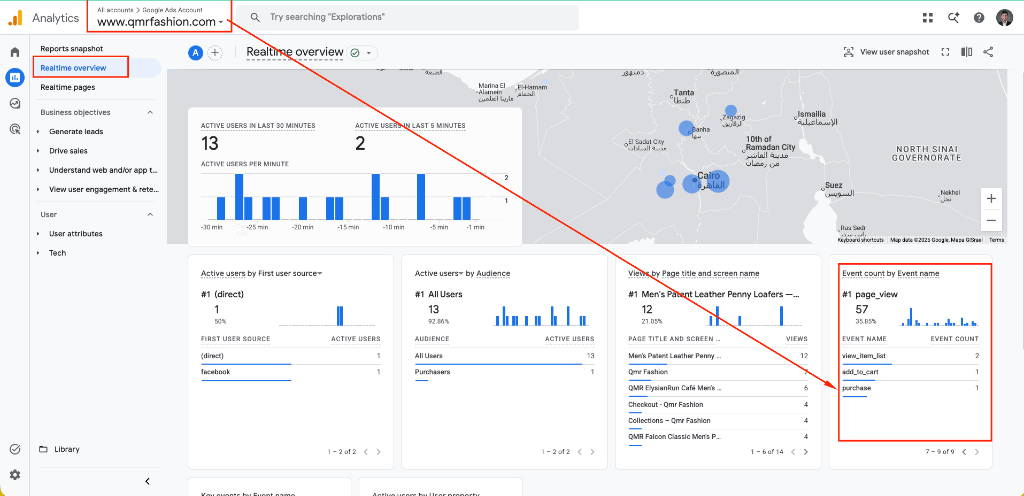Open the user account avatar
The width and height of the screenshot is (1024, 496).
pyautogui.click(x=1004, y=18)
